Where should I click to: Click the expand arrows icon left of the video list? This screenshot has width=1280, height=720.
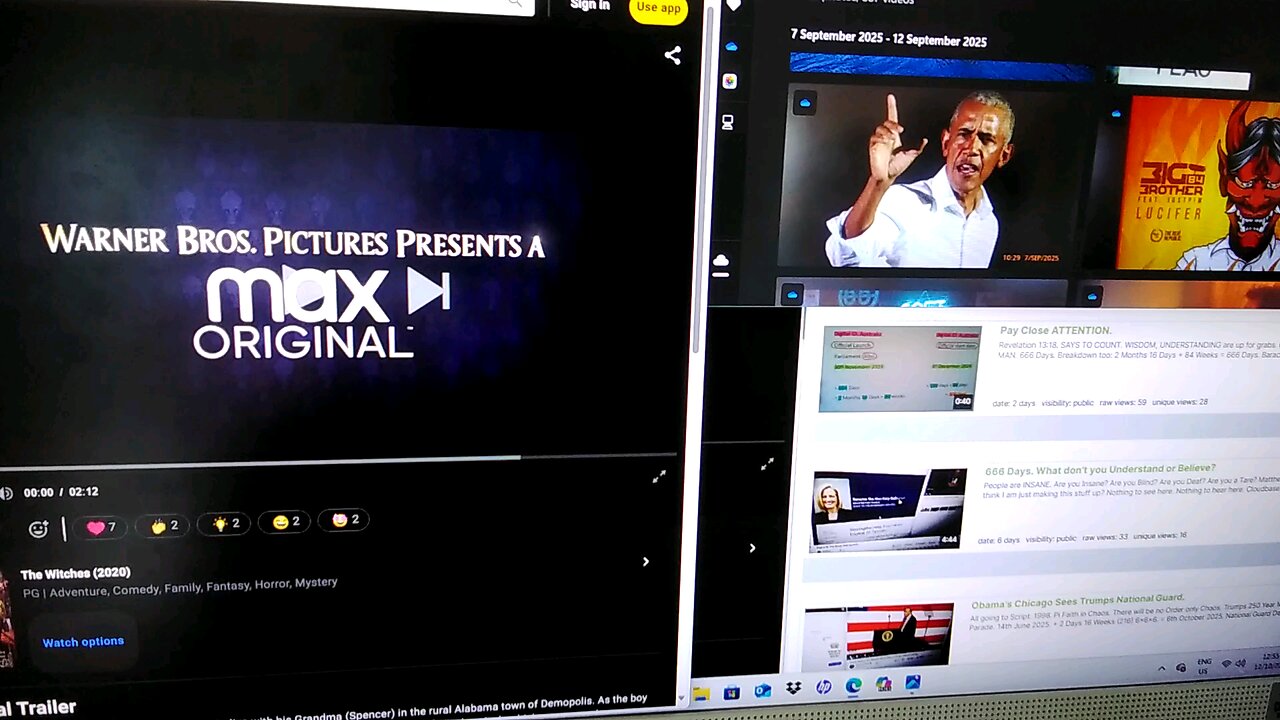tap(767, 464)
